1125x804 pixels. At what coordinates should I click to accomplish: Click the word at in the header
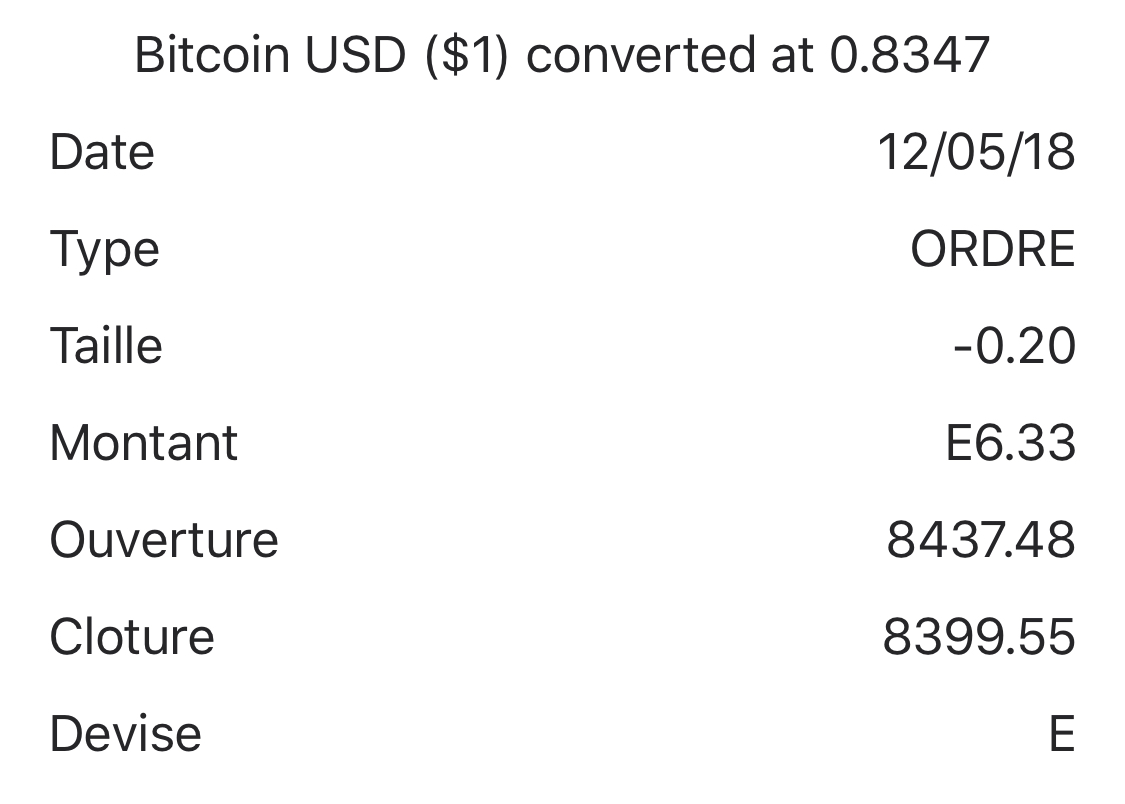pos(792,55)
